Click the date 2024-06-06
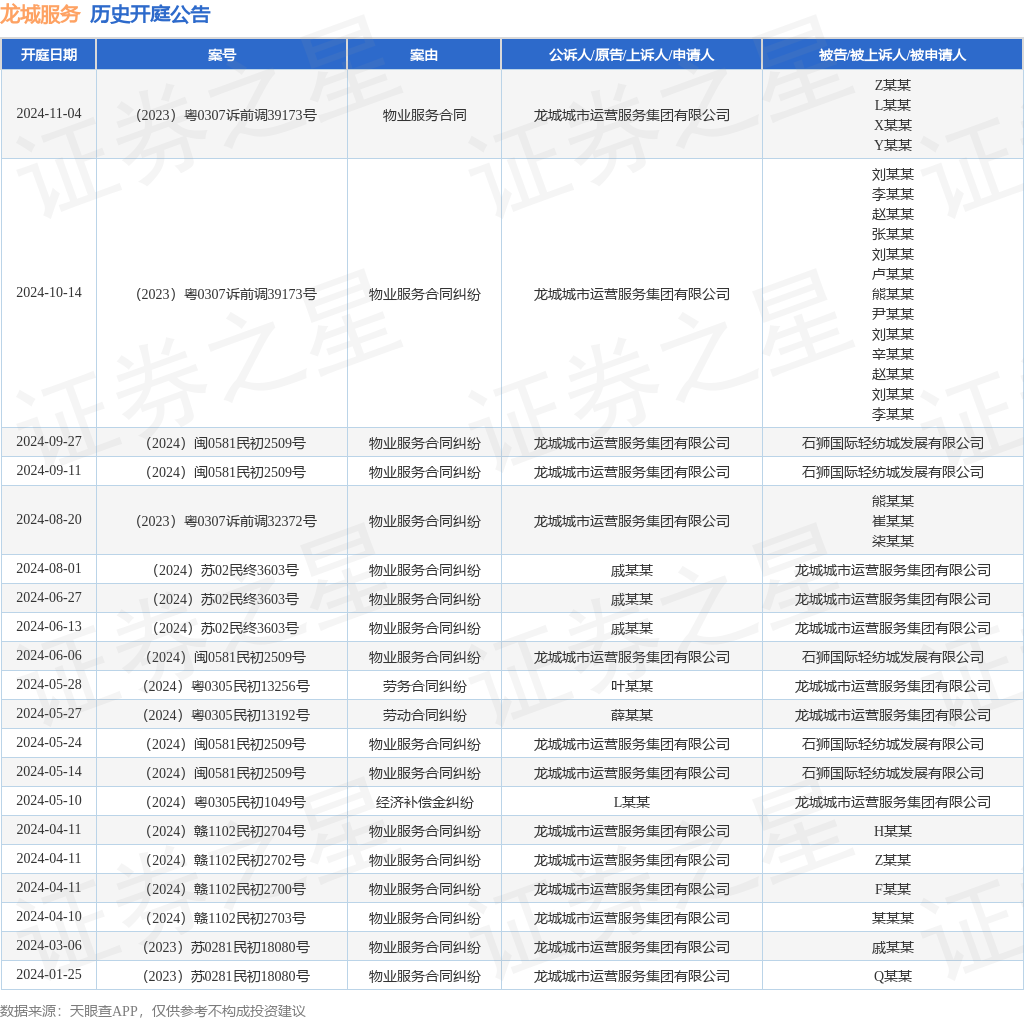 (49, 655)
